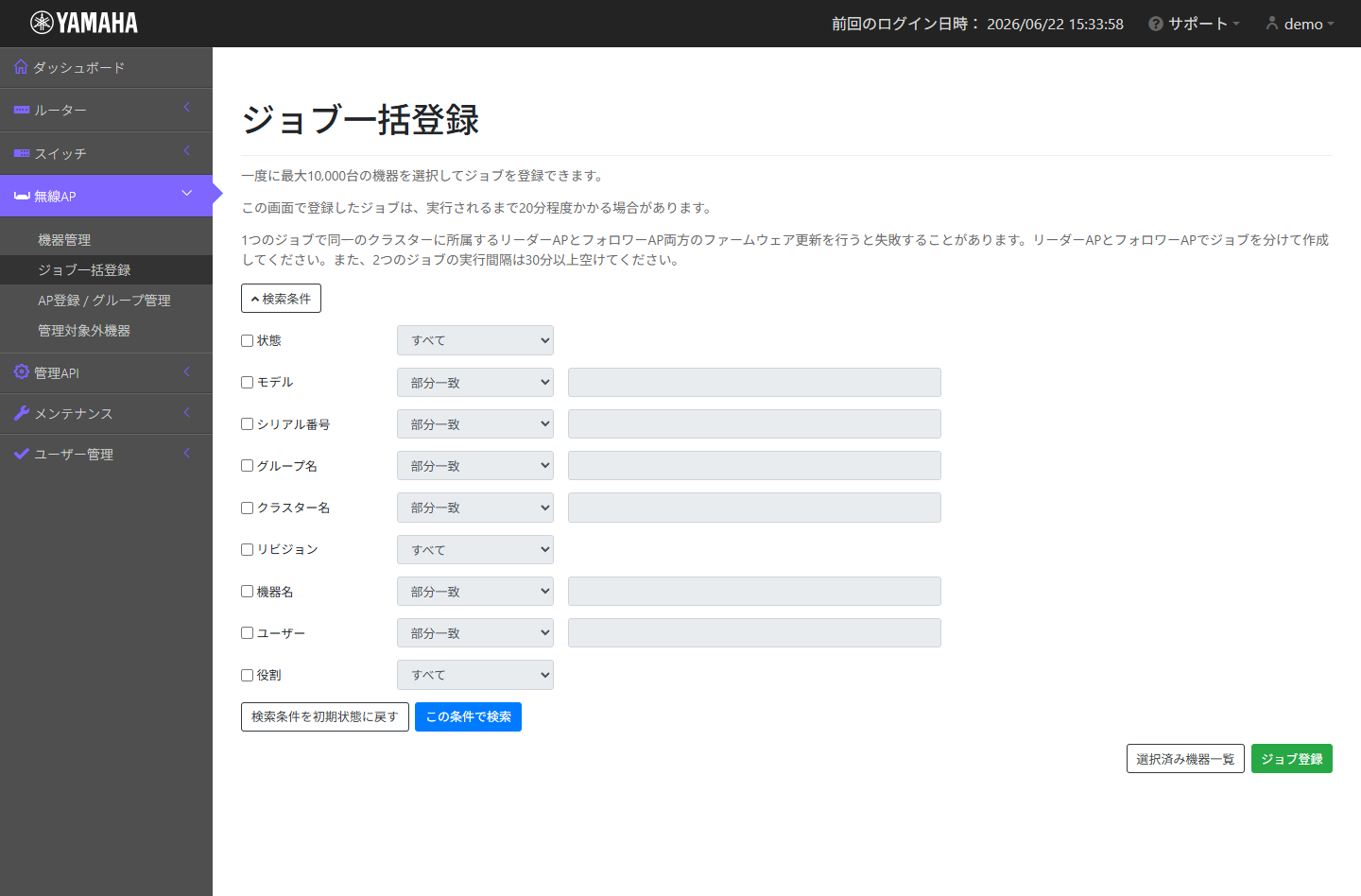Viewport: 1361px width, 896px height.
Task: Click the demo user avatar icon
Action: (1272, 24)
